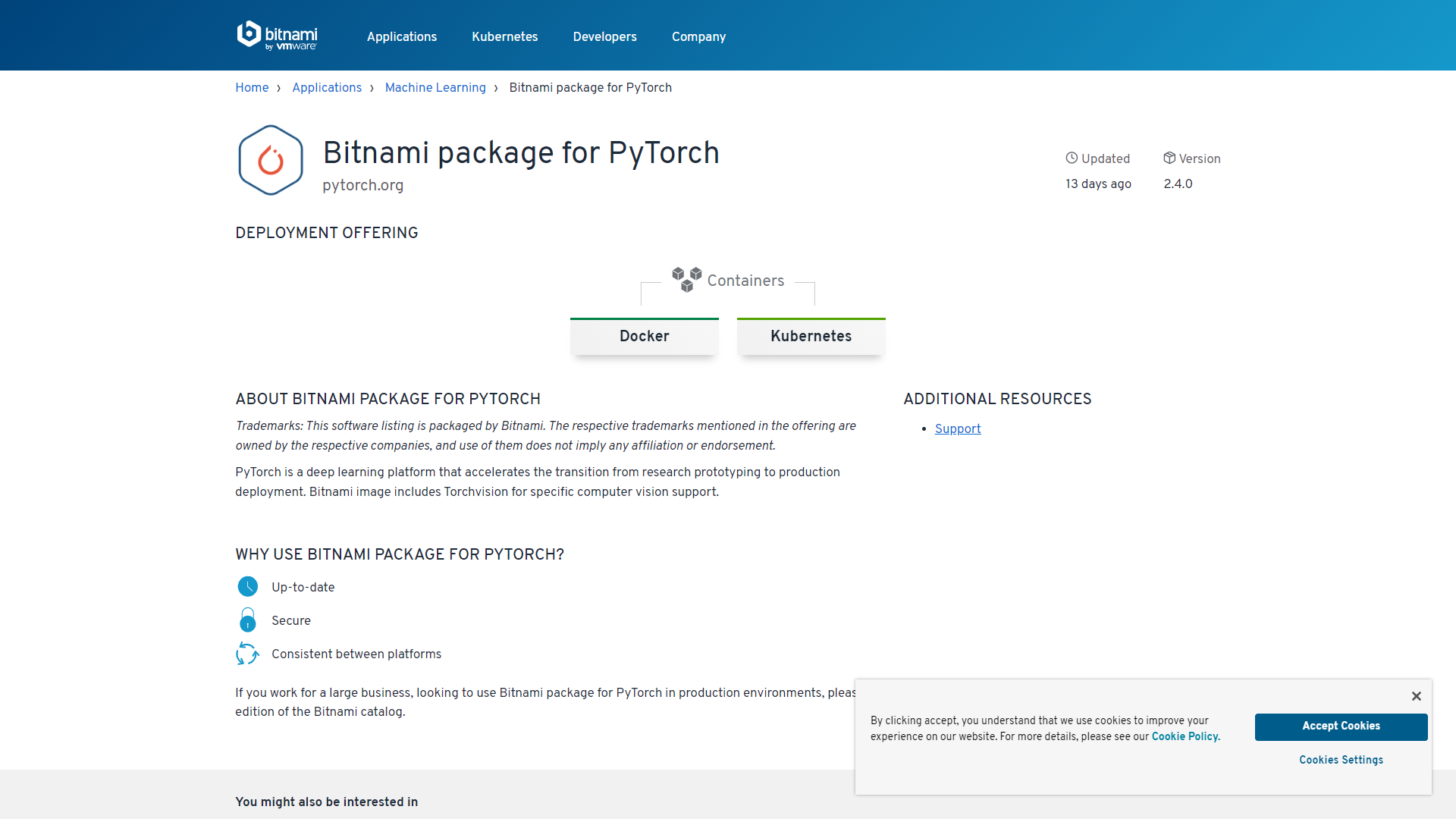
Task: Click the package icon next to Version
Action: click(1170, 158)
